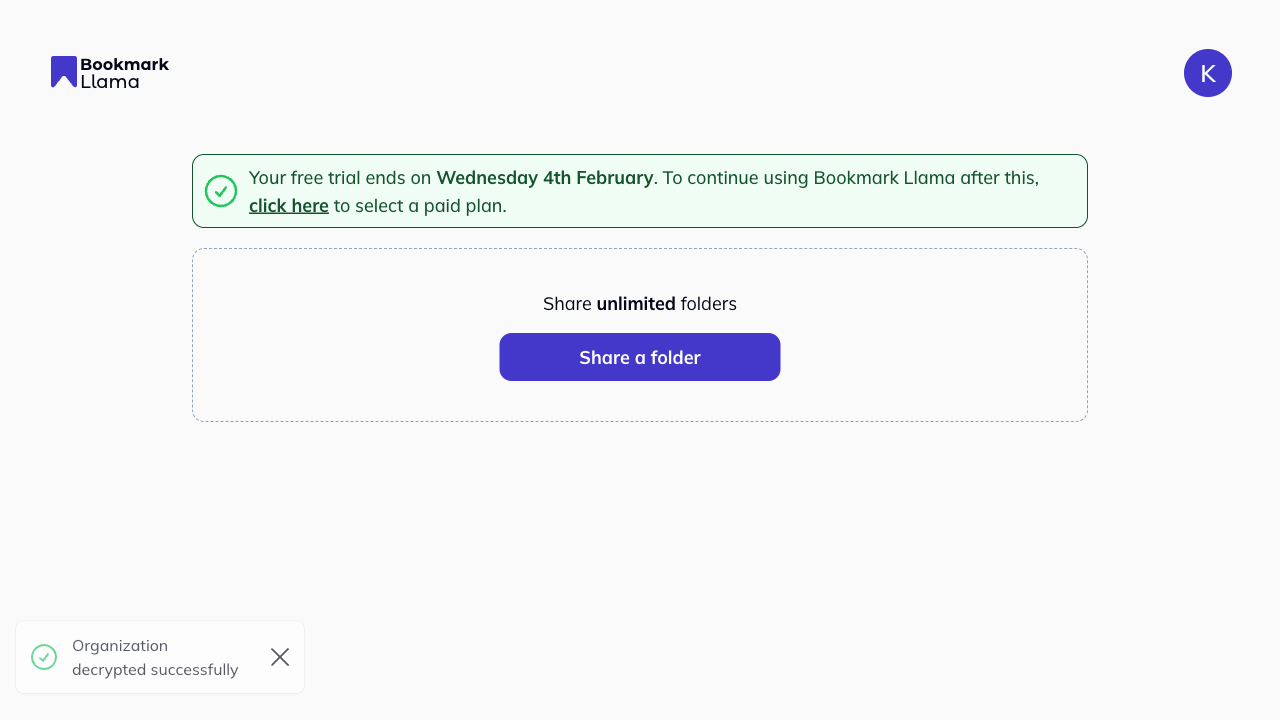Dismiss the "Organization decrypted successfully" toast
The image size is (1280, 720).
280,657
